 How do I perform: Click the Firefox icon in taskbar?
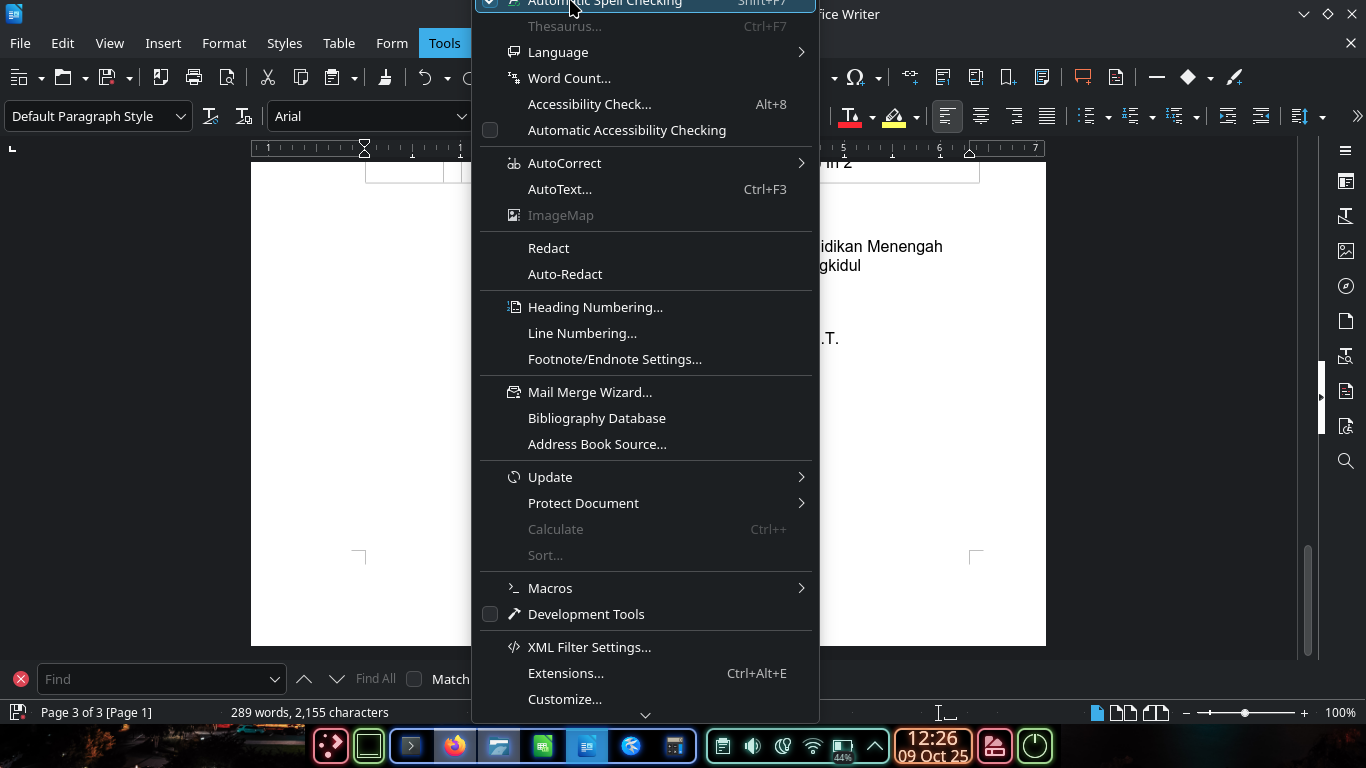(456, 746)
